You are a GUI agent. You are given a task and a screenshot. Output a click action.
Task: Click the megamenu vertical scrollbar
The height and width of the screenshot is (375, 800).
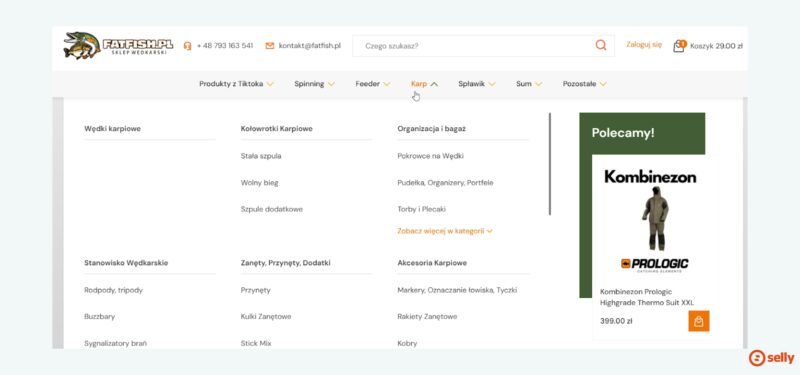(550, 164)
